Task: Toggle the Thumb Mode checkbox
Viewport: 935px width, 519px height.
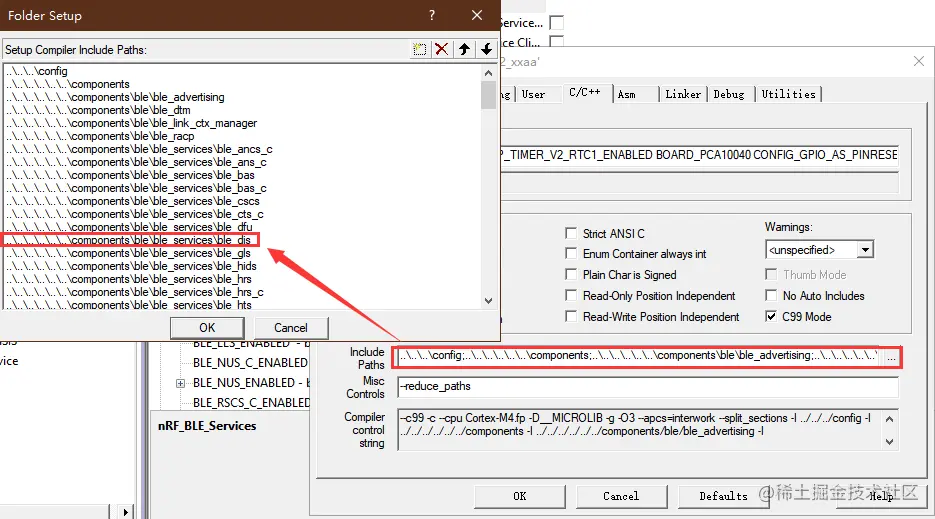Action: [x=771, y=274]
